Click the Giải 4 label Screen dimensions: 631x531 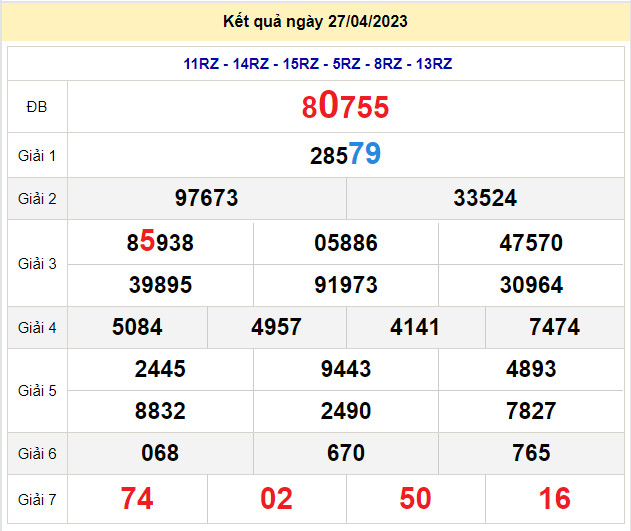[x=37, y=327]
